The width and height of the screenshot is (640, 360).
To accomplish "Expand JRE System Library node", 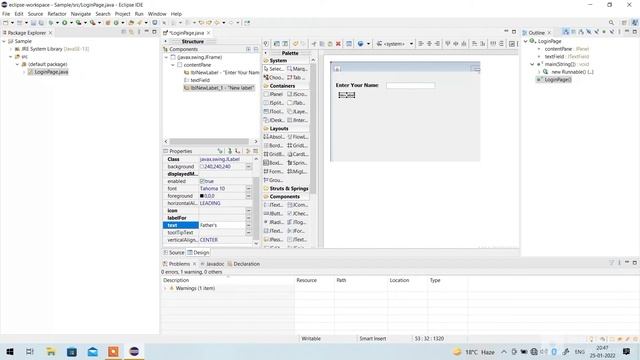I will pyautogui.click(x=11, y=49).
